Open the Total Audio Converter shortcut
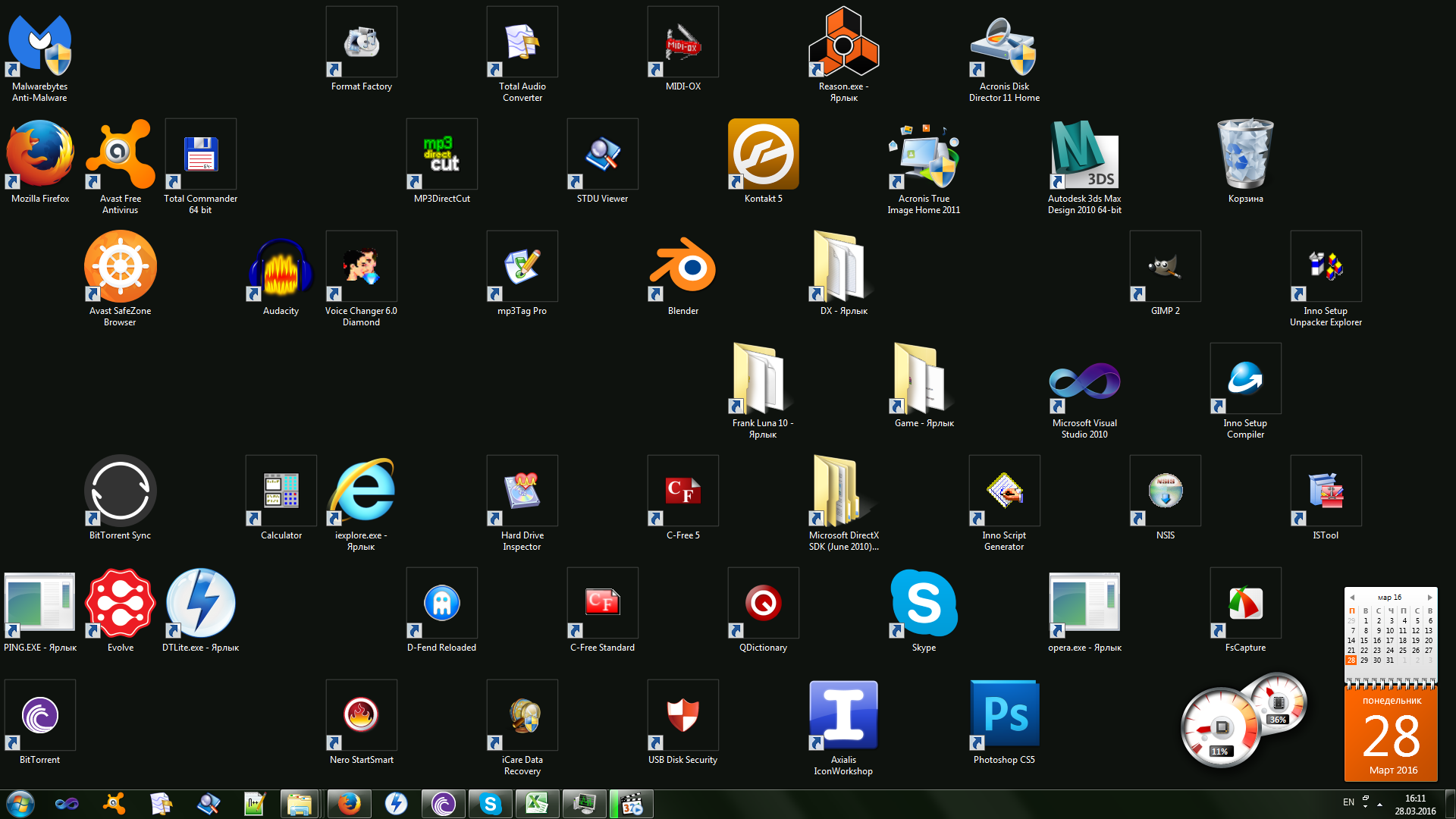The image size is (1456, 819). 522,42
